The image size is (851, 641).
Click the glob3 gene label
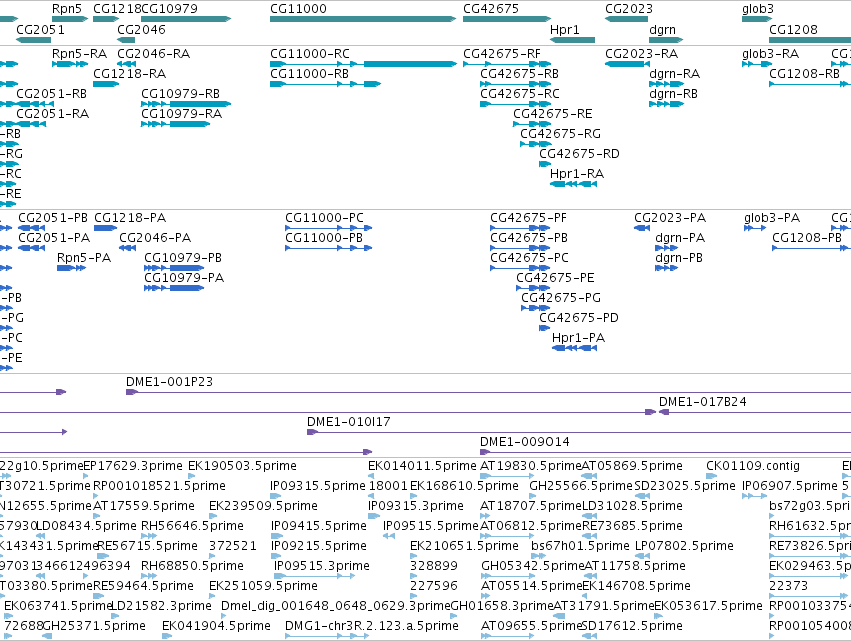click(x=758, y=9)
